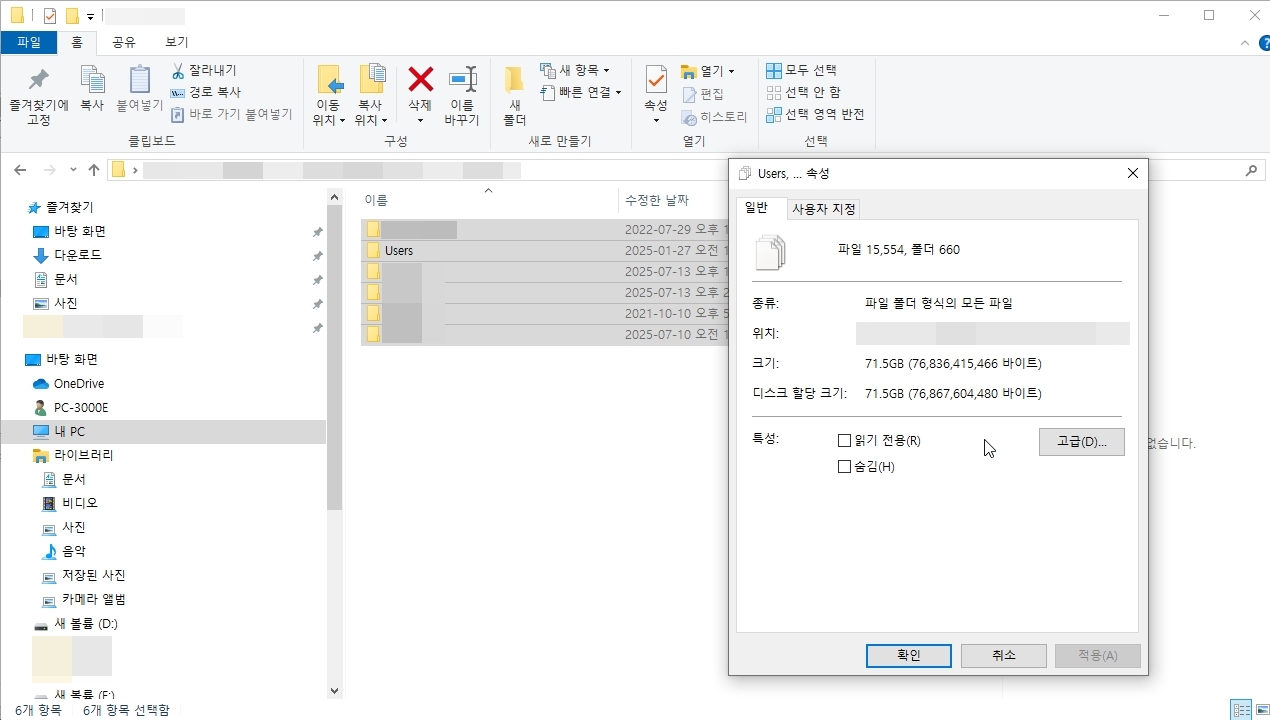Select the 일반 tab in dialog
1270x720 pixels.
756,208
